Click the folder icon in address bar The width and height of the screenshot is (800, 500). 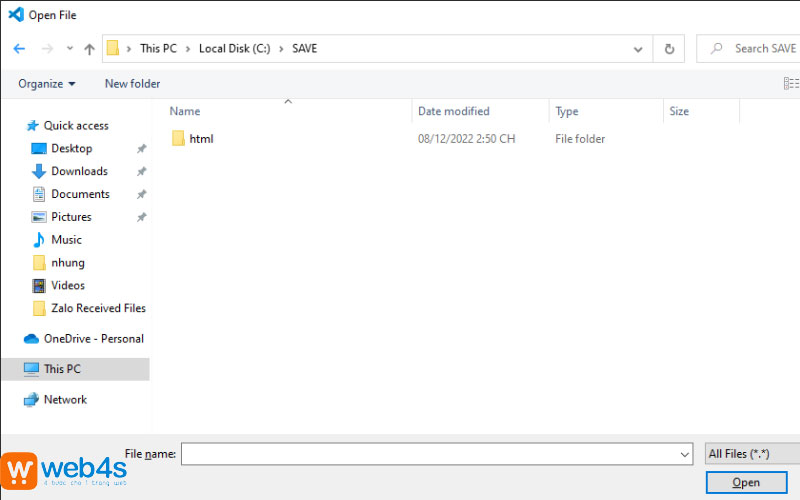point(113,48)
